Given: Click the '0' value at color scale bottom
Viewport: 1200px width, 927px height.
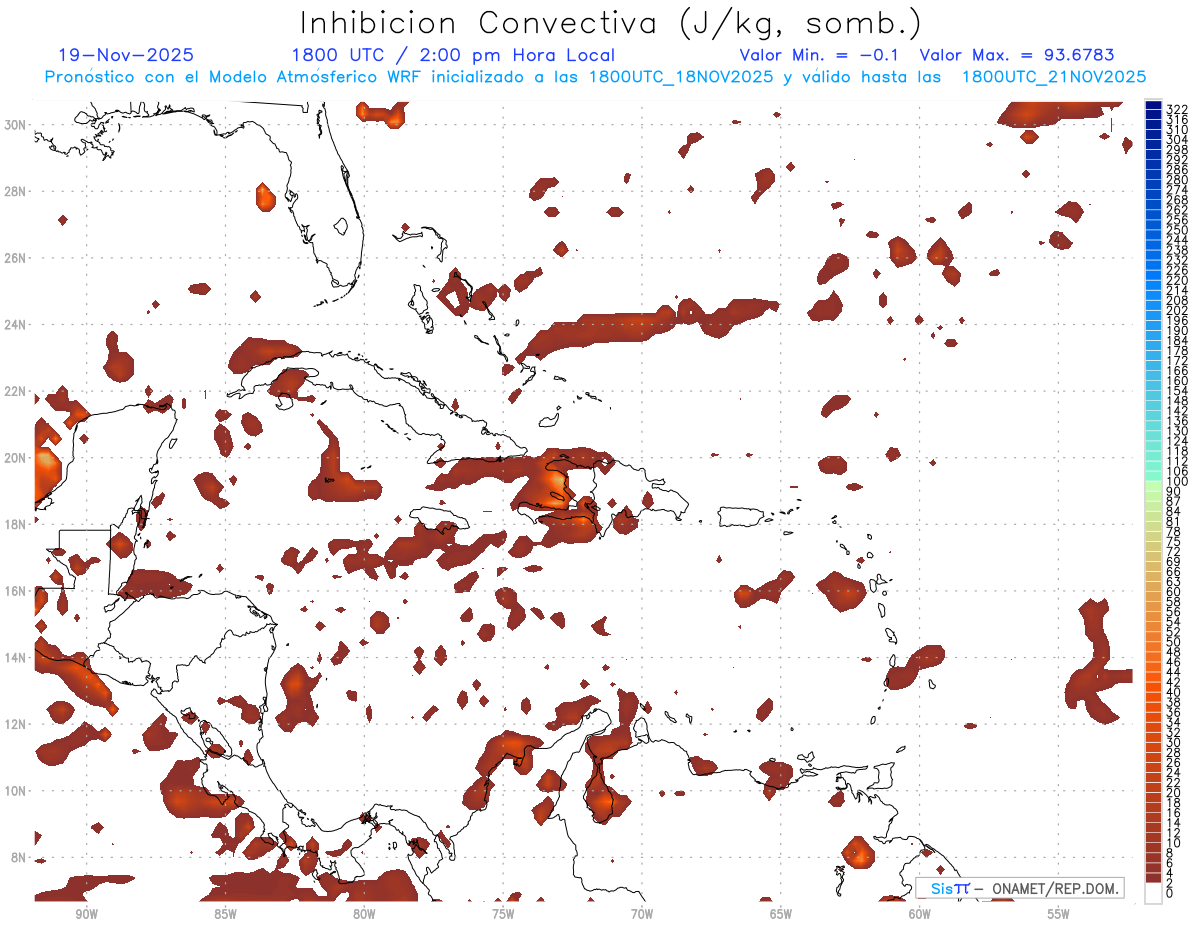Looking at the screenshot, I should click(x=1170, y=893).
